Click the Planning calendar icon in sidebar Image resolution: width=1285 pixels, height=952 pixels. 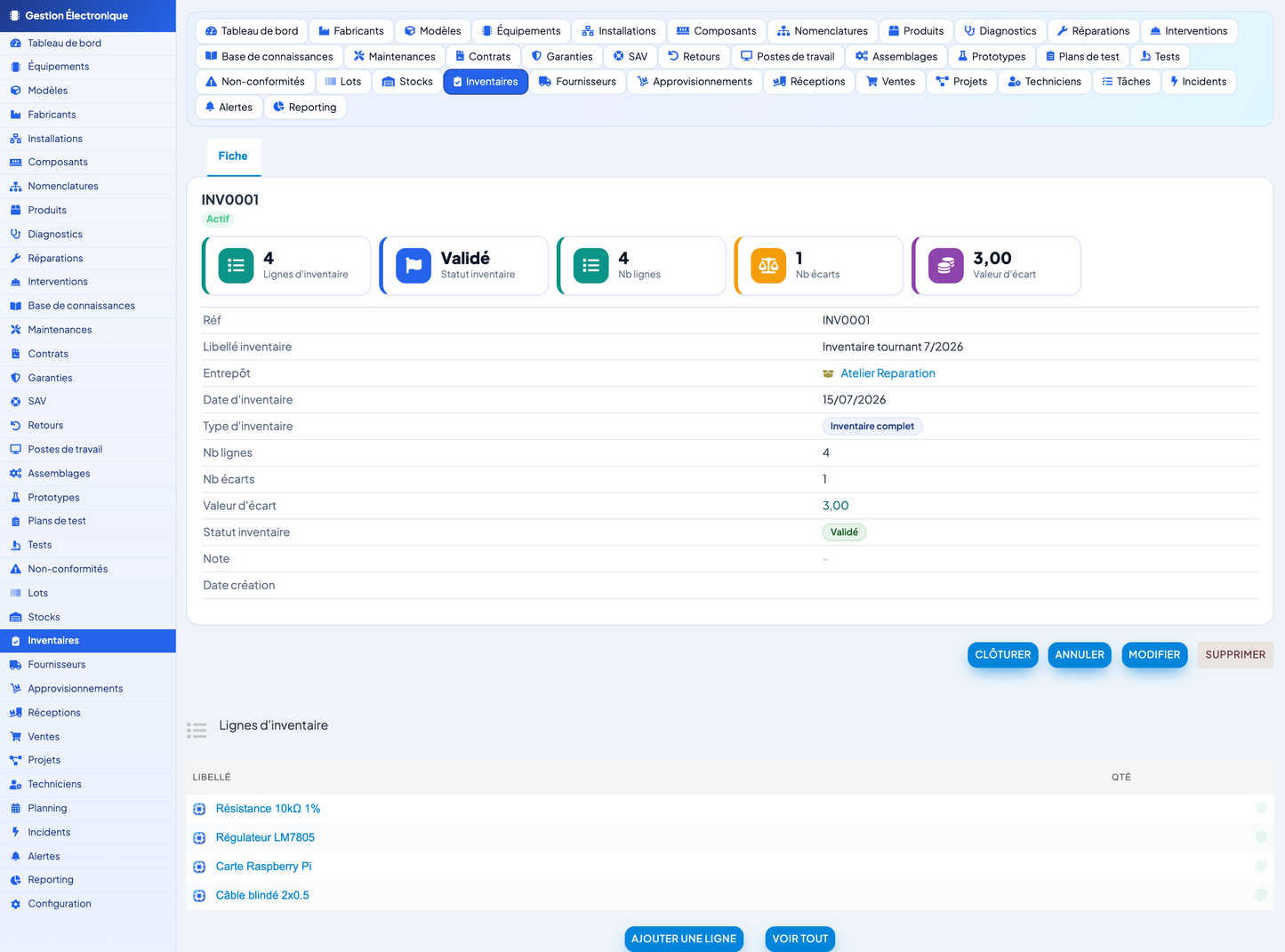pos(15,808)
